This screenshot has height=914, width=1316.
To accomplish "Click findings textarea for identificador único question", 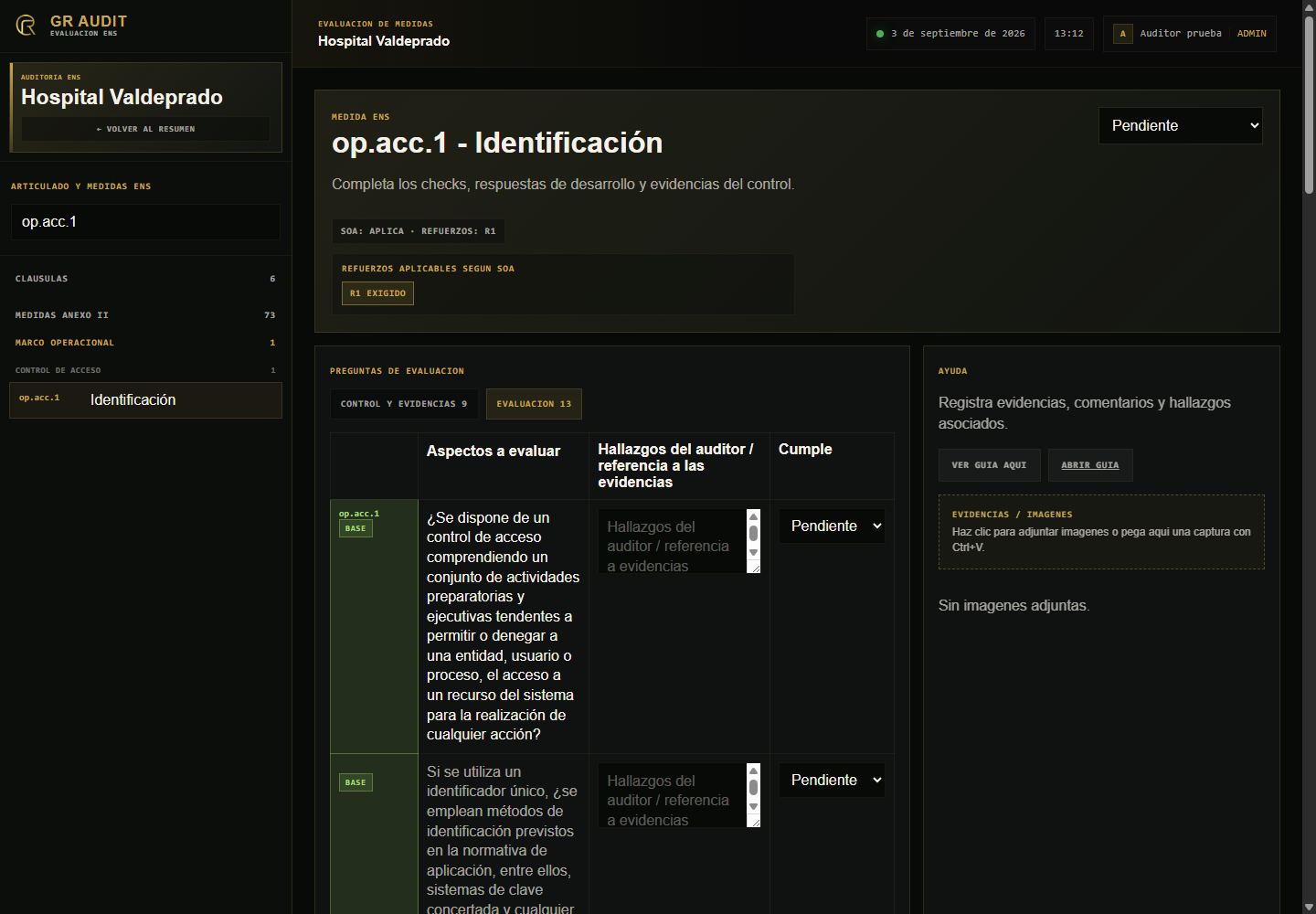I will pyautogui.click(x=679, y=795).
